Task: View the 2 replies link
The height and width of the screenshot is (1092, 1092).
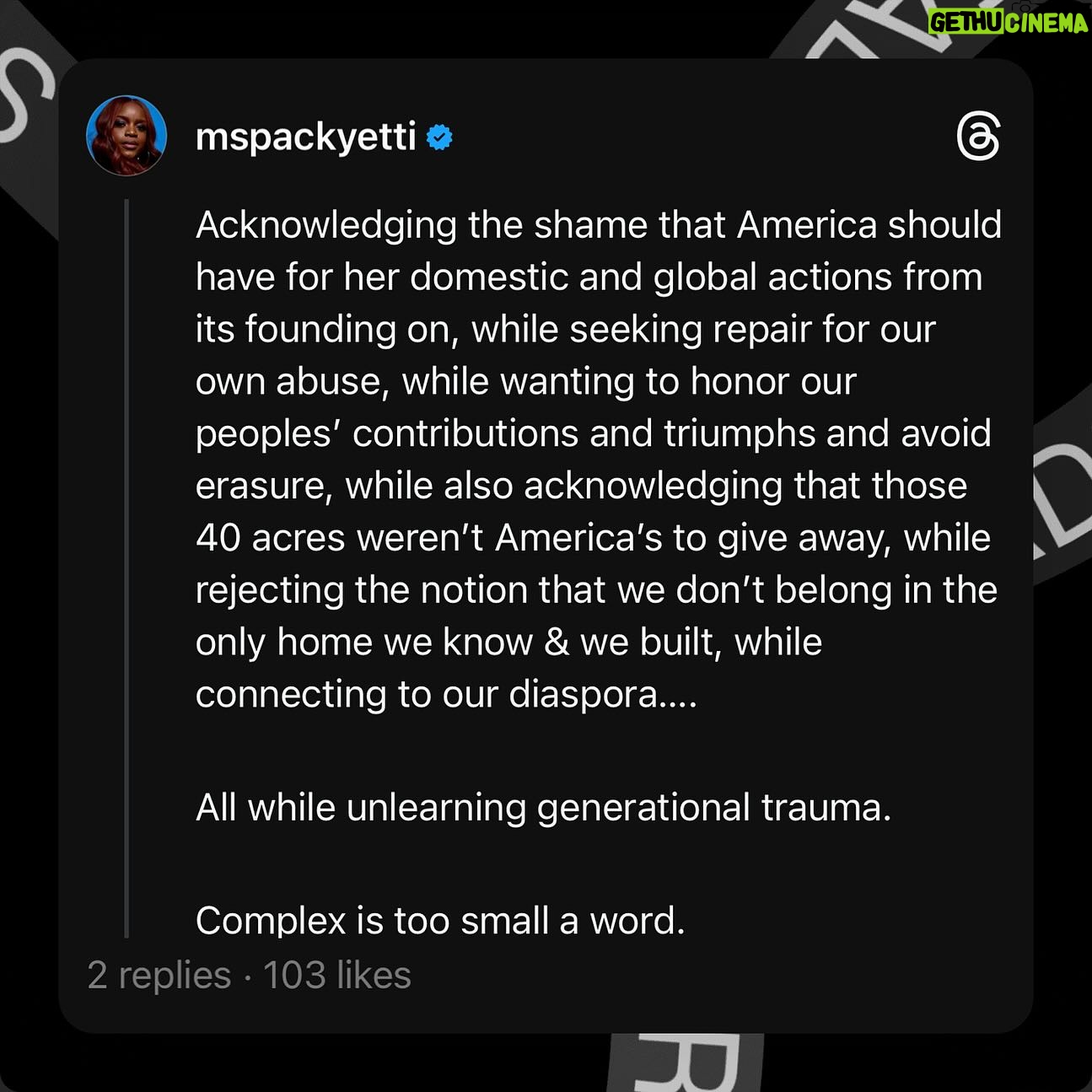Action: [x=159, y=976]
